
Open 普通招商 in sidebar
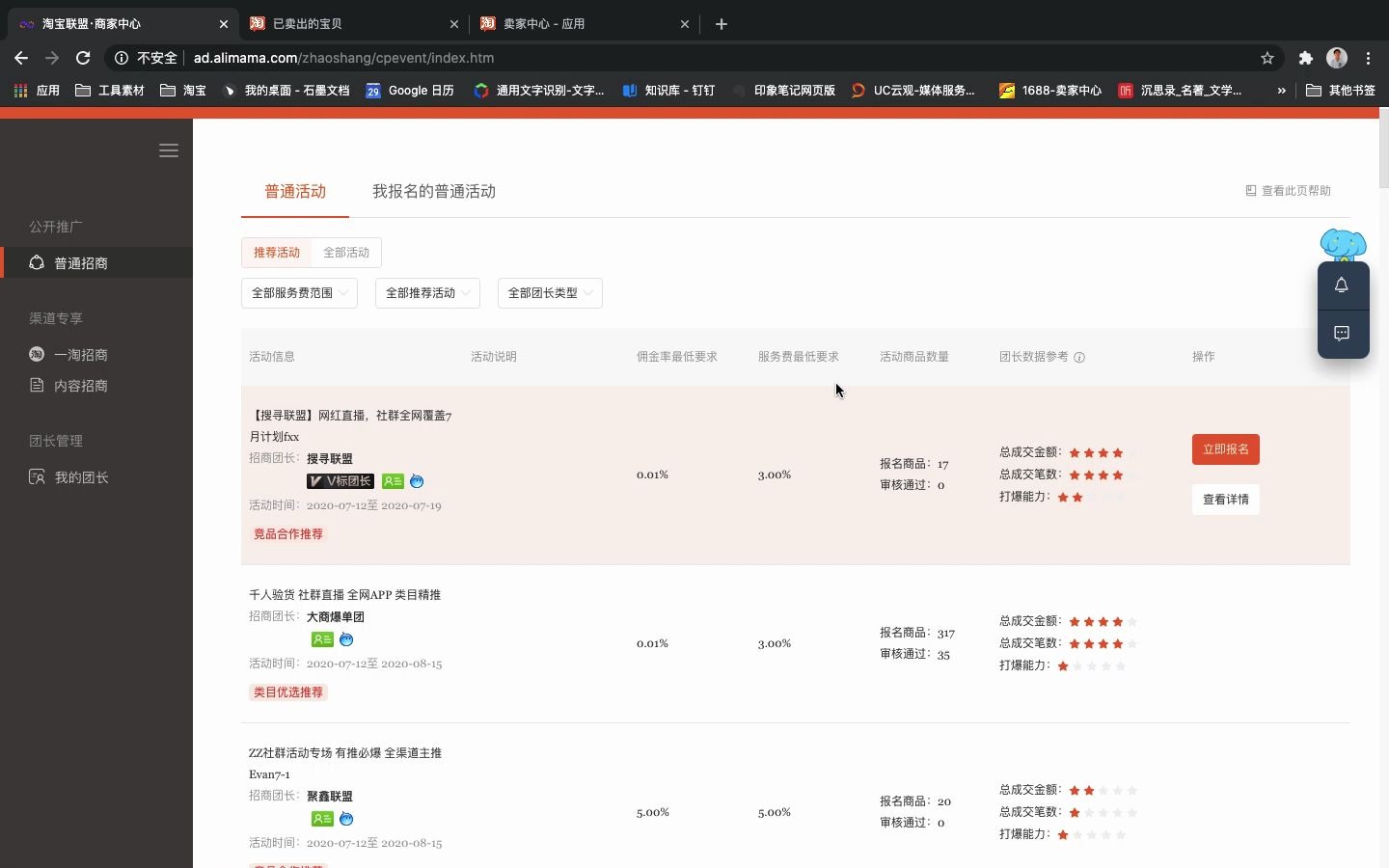pyautogui.click(x=96, y=263)
